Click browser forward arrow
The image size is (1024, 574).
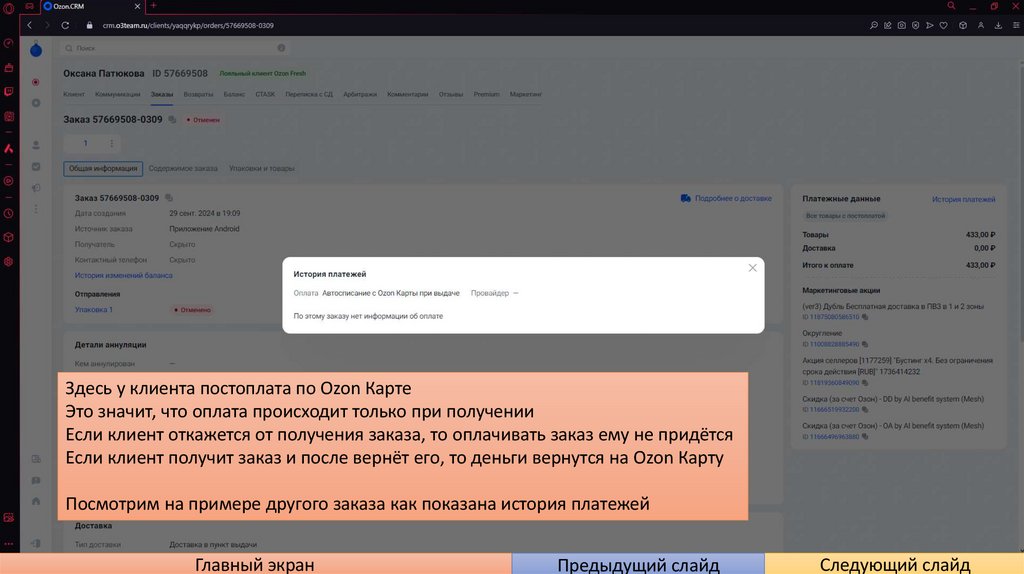47,25
